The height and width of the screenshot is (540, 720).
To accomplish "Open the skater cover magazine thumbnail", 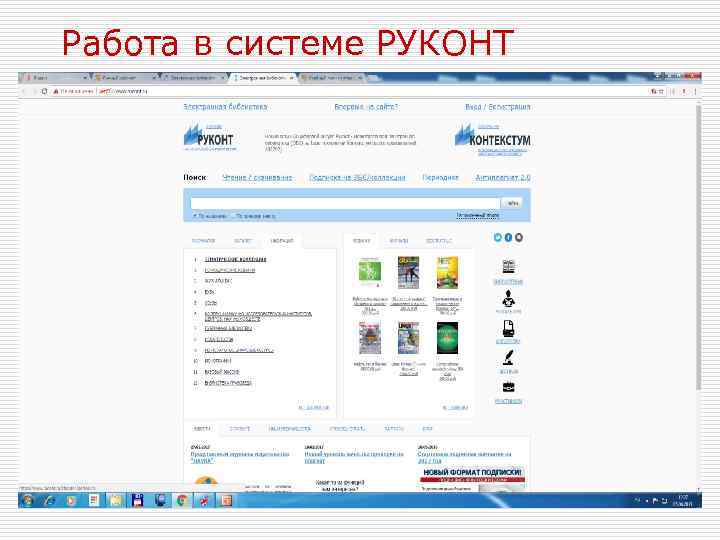I will click(x=409, y=272).
